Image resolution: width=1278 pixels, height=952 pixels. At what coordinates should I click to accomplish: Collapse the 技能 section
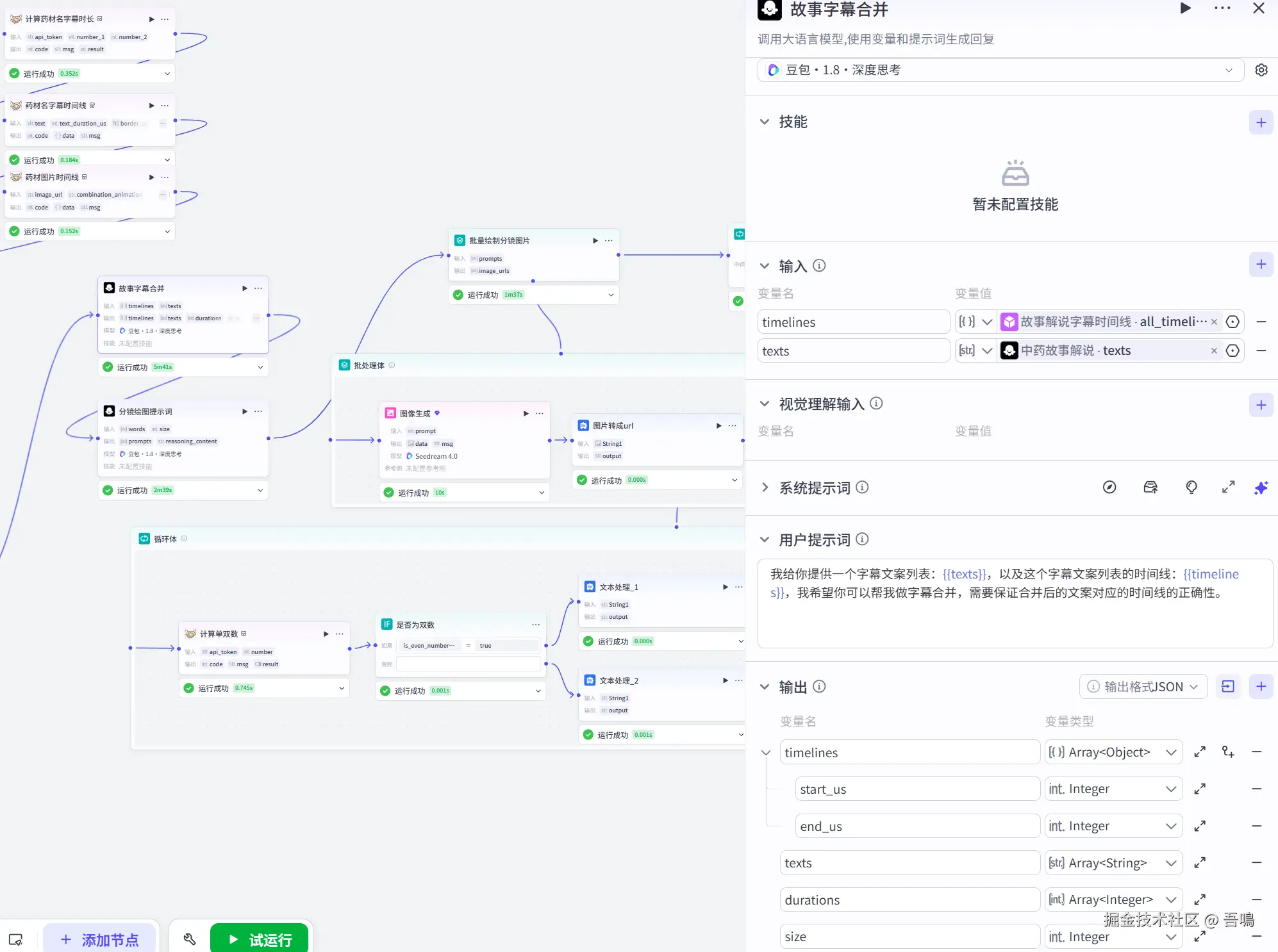[765, 122]
